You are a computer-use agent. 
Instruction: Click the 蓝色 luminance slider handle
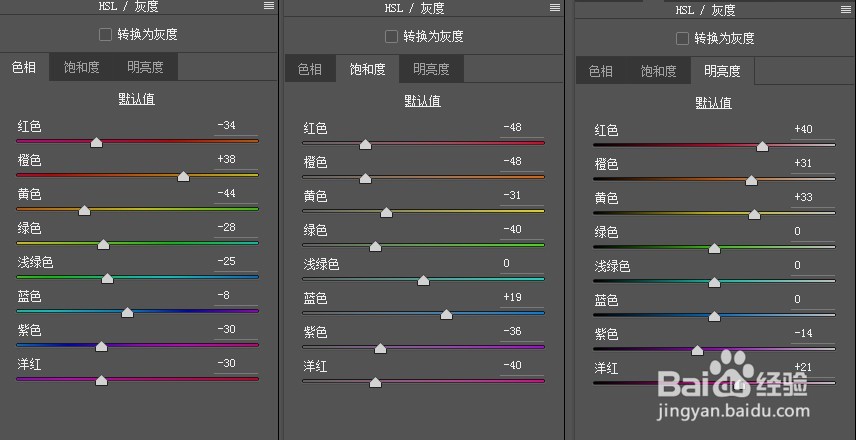[x=714, y=316]
